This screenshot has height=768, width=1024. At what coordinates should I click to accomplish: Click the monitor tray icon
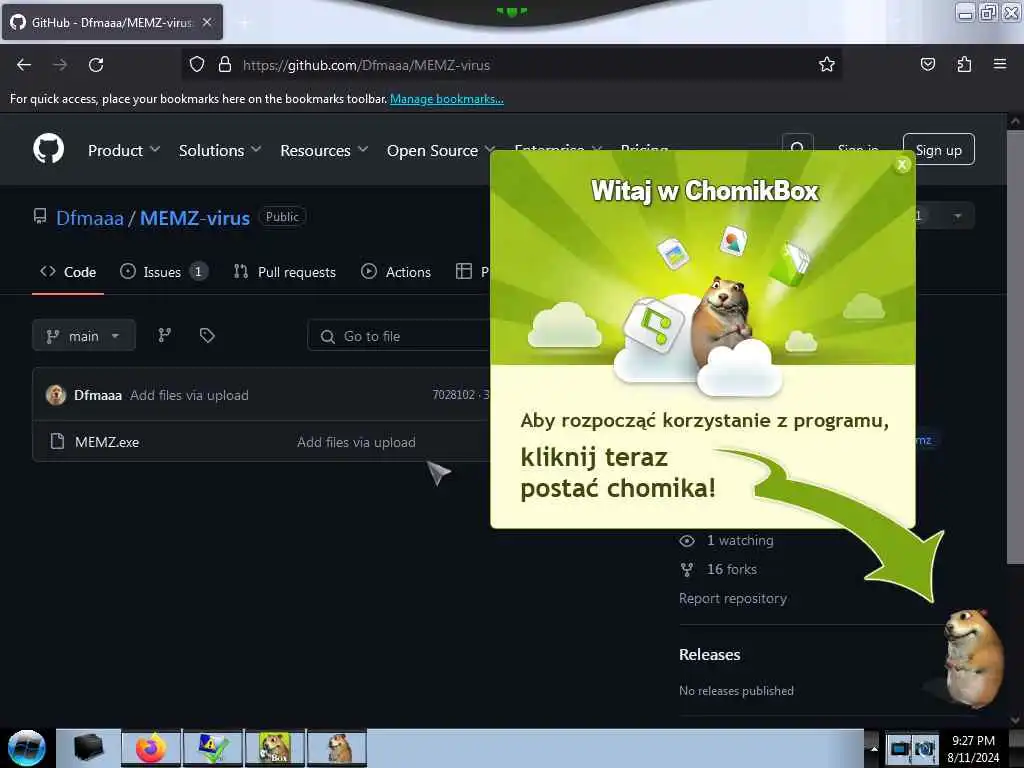[x=900, y=748]
